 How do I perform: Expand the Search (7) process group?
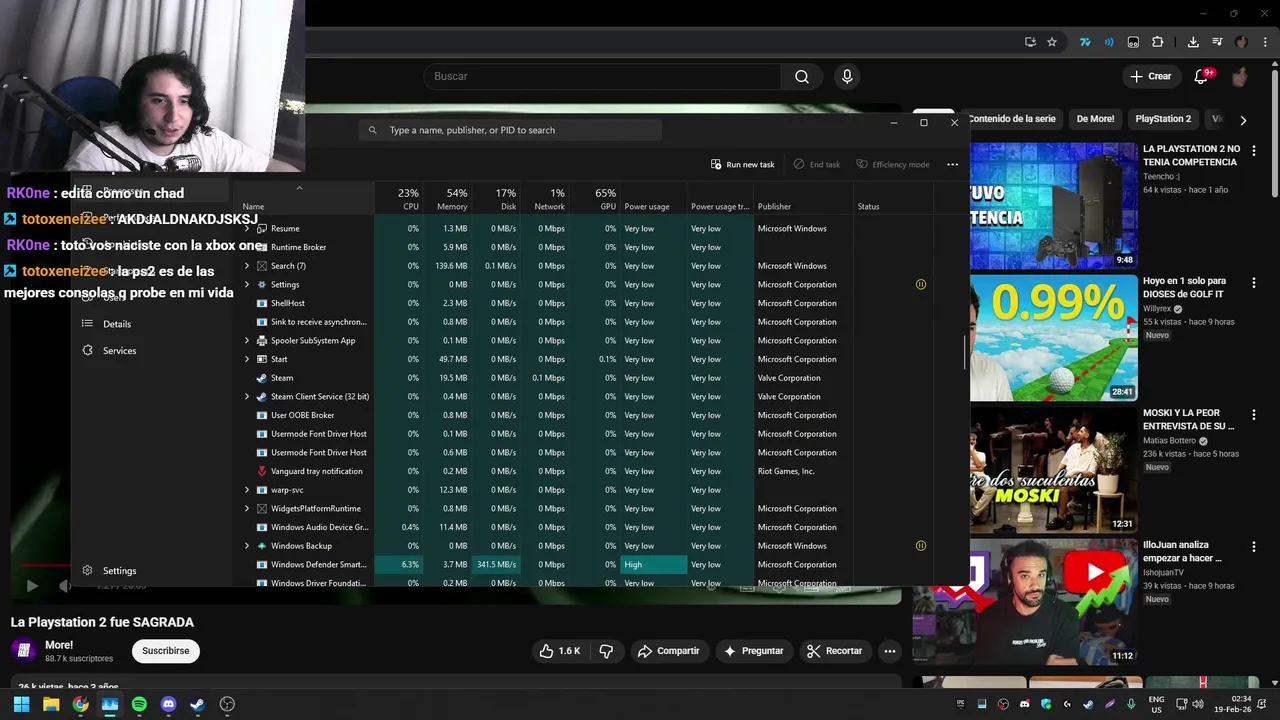pyautogui.click(x=247, y=266)
